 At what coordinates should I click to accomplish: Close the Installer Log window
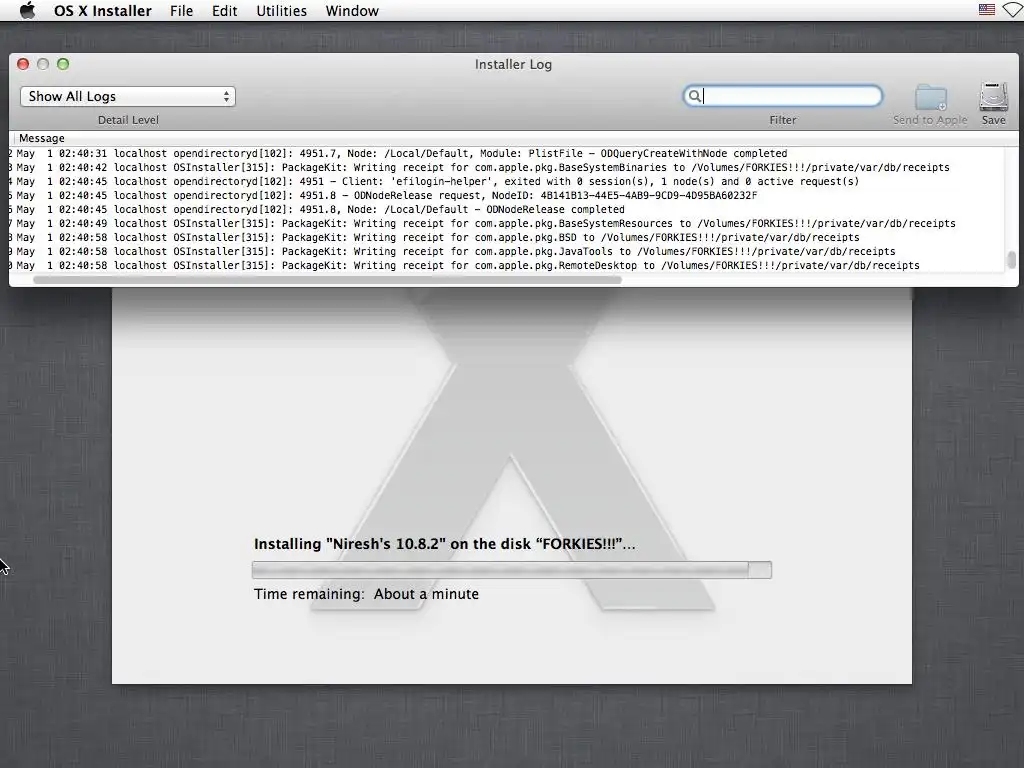(x=23, y=64)
